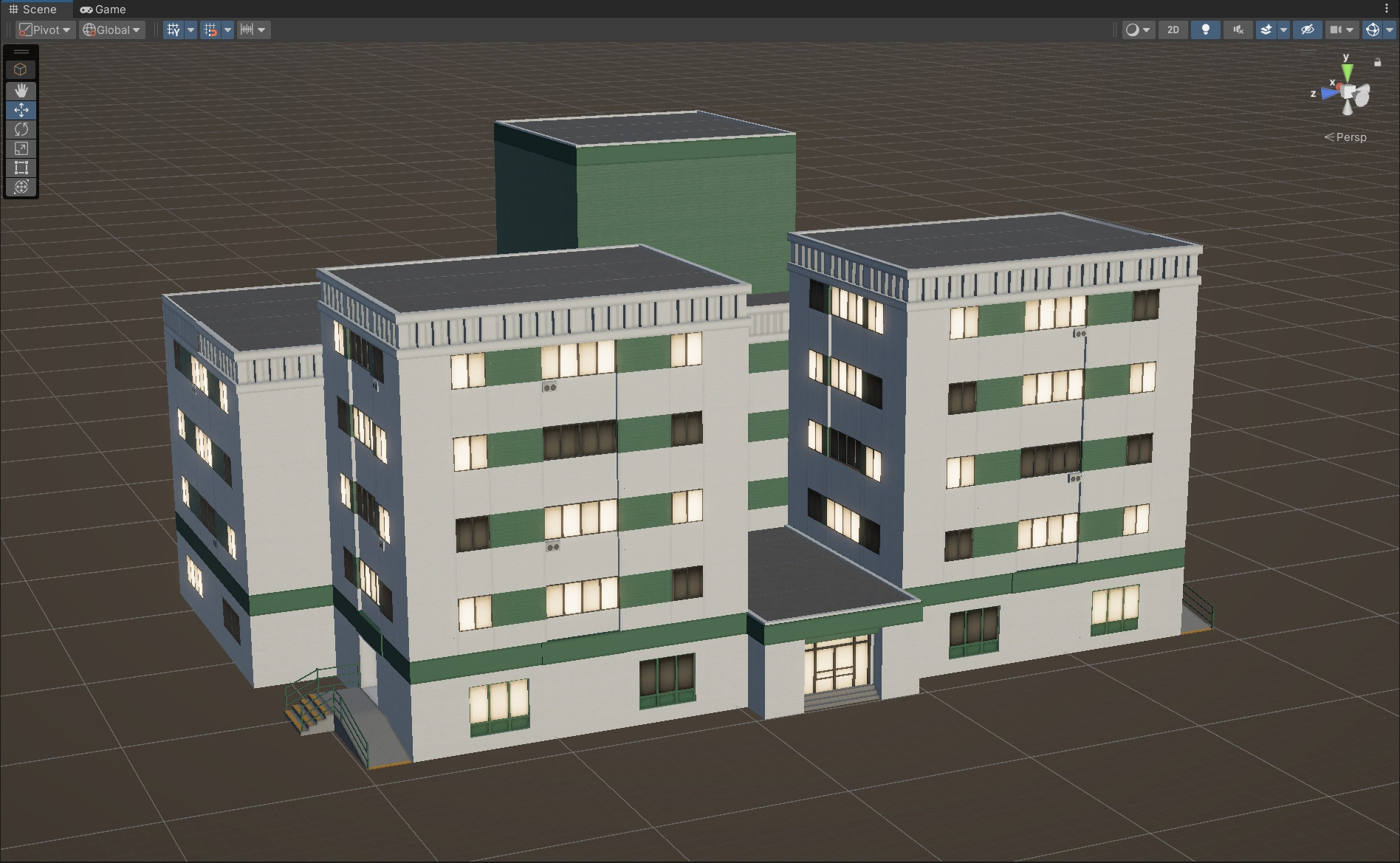Open the scene effects dropdown arrow
Screen dimensions: 1400x863
tap(1283, 30)
